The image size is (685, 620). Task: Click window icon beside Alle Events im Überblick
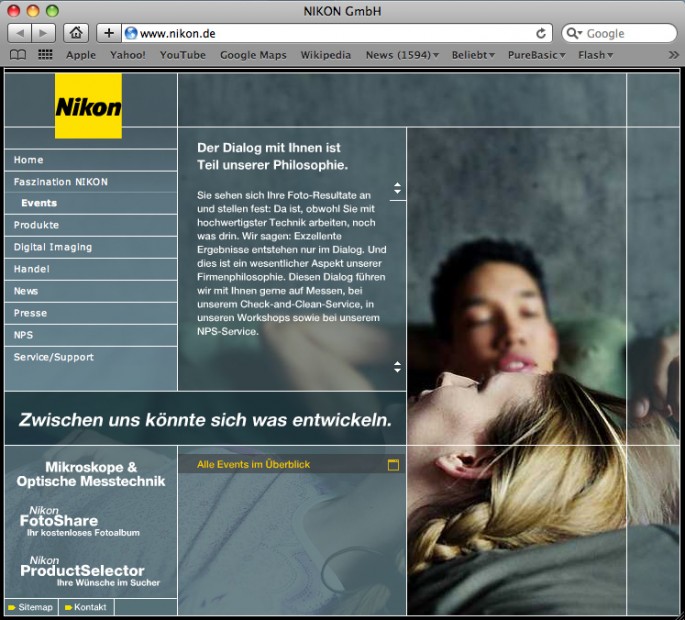[x=393, y=465]
